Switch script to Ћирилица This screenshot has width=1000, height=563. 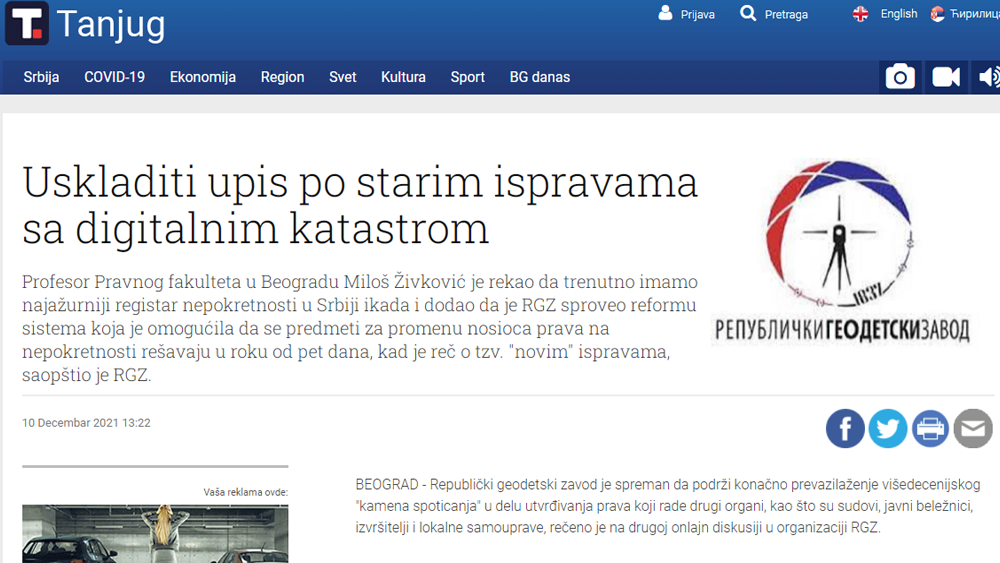point(974,14)
